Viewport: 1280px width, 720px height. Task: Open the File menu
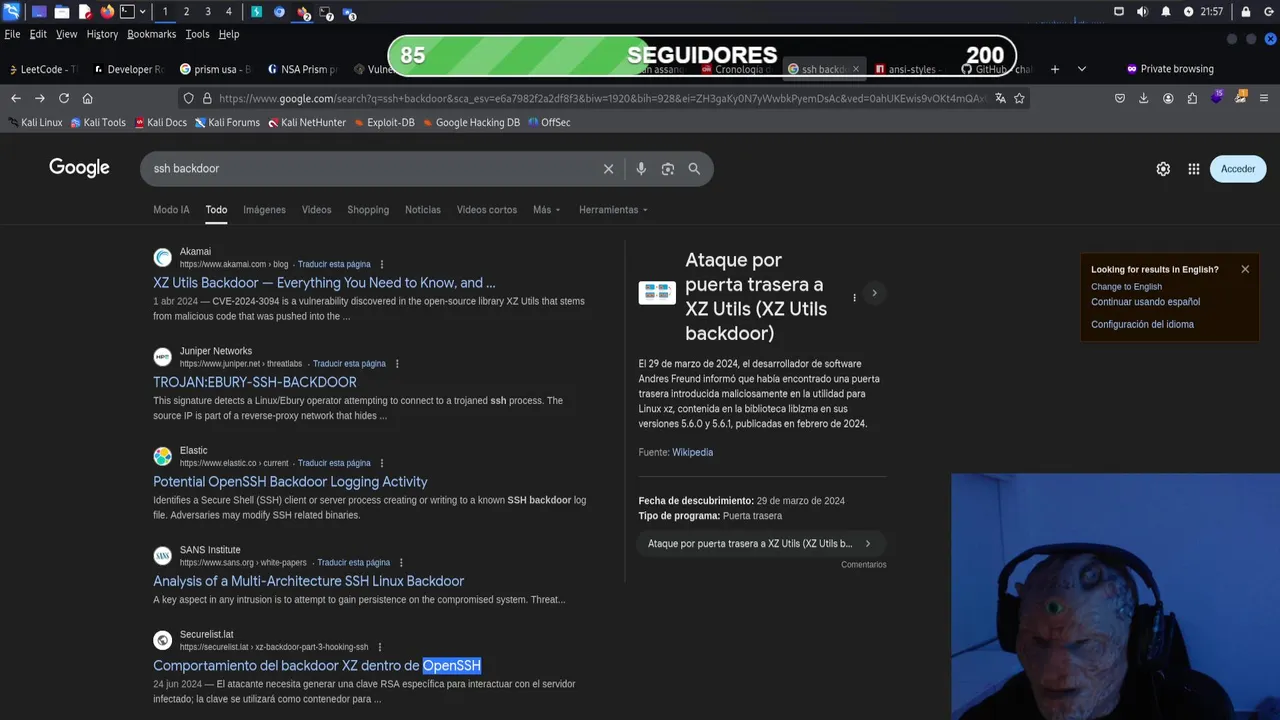pos(12,34)
